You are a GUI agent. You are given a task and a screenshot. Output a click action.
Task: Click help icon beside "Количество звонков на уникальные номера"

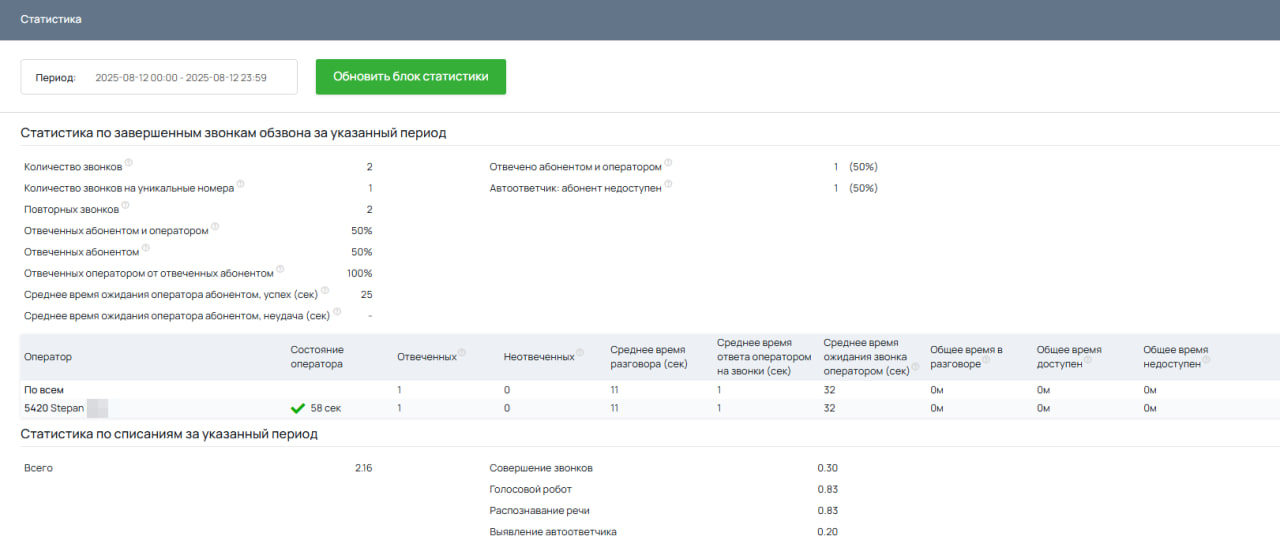240,184
